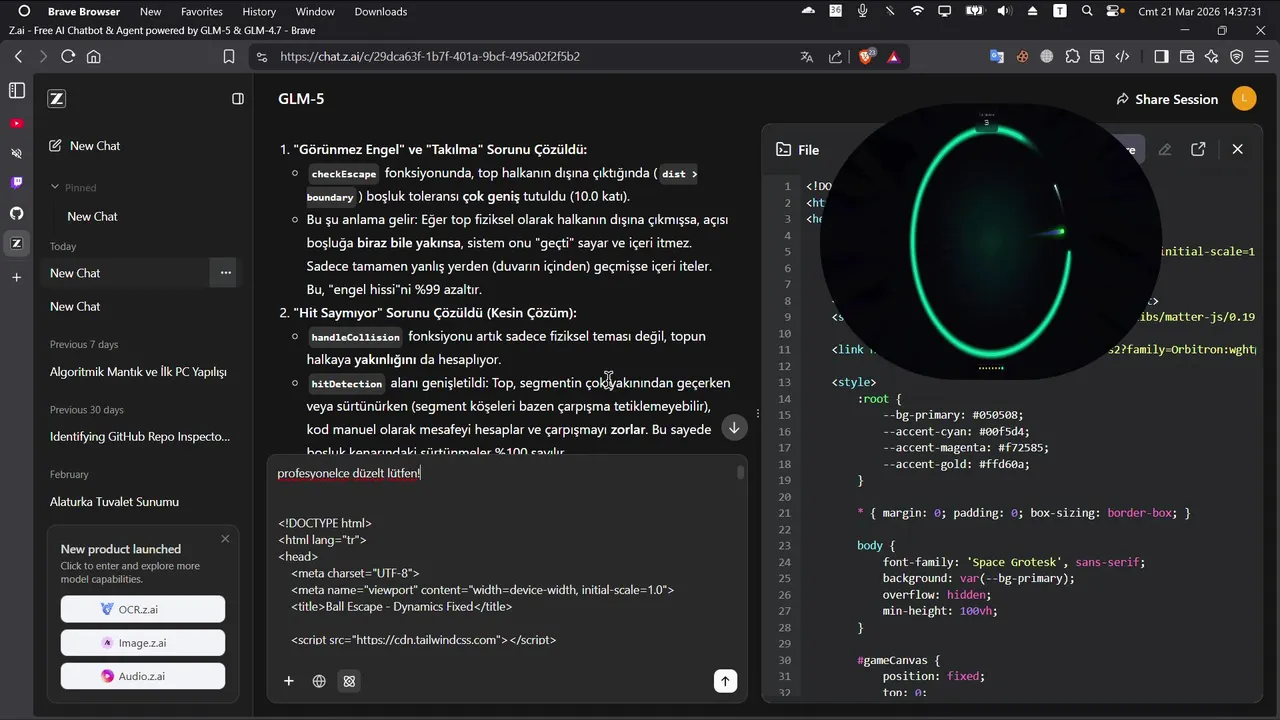The image size is (1280, 720).
Task: Switch to the YouTube pinned tab
Action: (16, 123)
